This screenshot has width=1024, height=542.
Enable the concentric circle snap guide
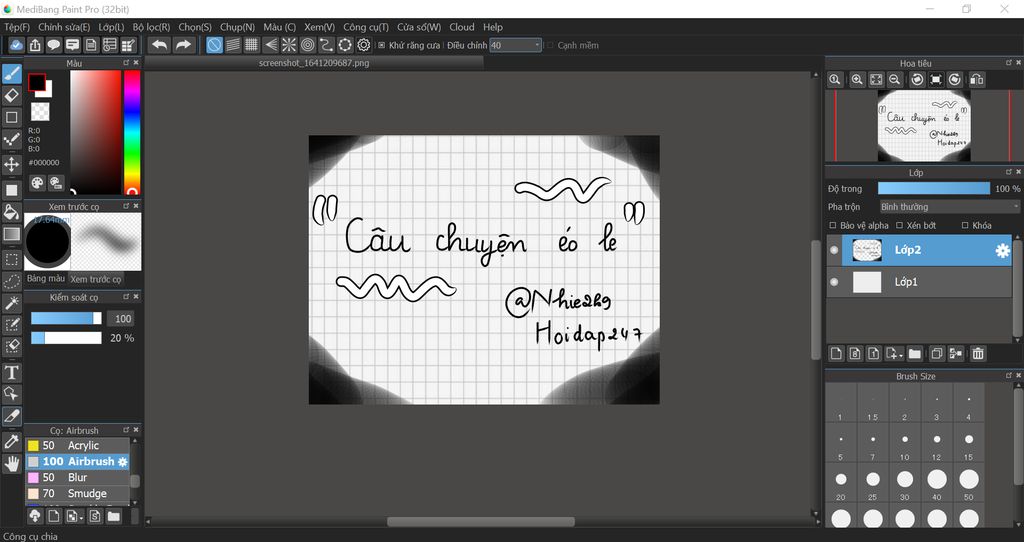pyautogui.click(x=308, y=44)
